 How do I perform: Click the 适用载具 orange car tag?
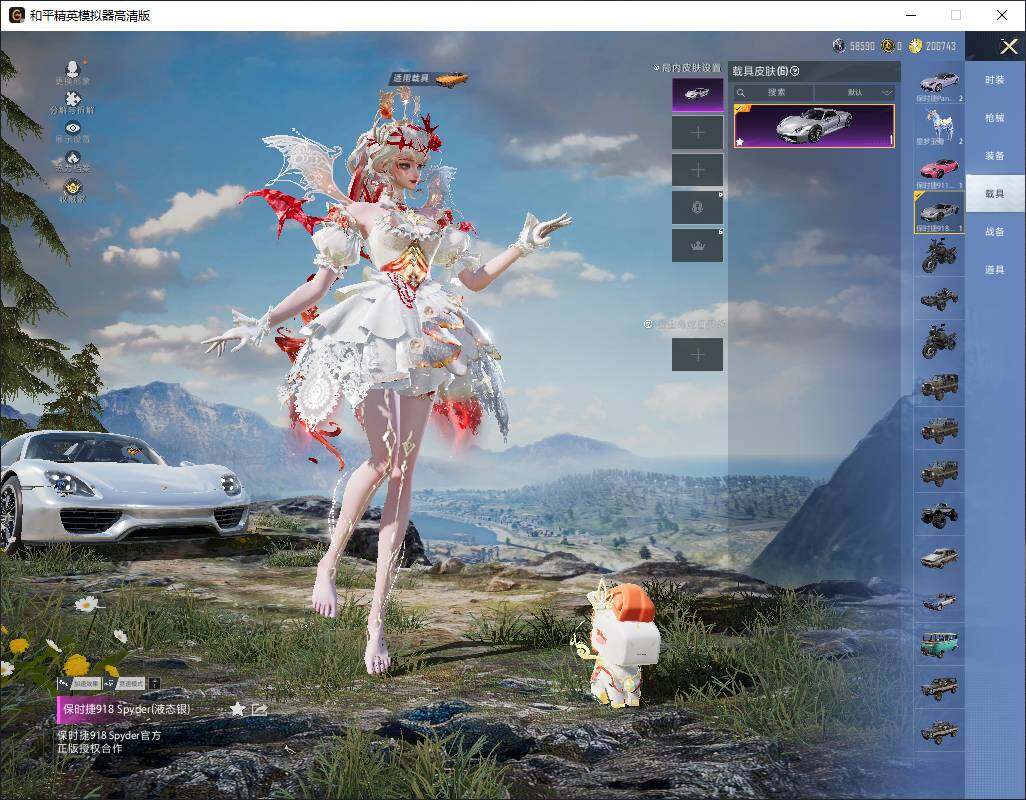(x=429, y=78)
